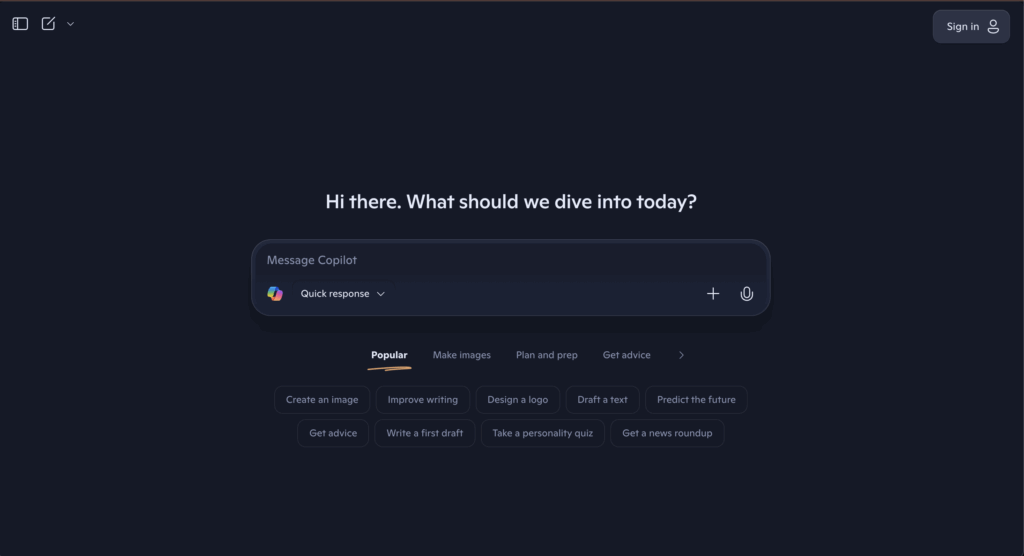Select the Design a logo suggestion
This screenshot has width=1024, height=556.
517,400
